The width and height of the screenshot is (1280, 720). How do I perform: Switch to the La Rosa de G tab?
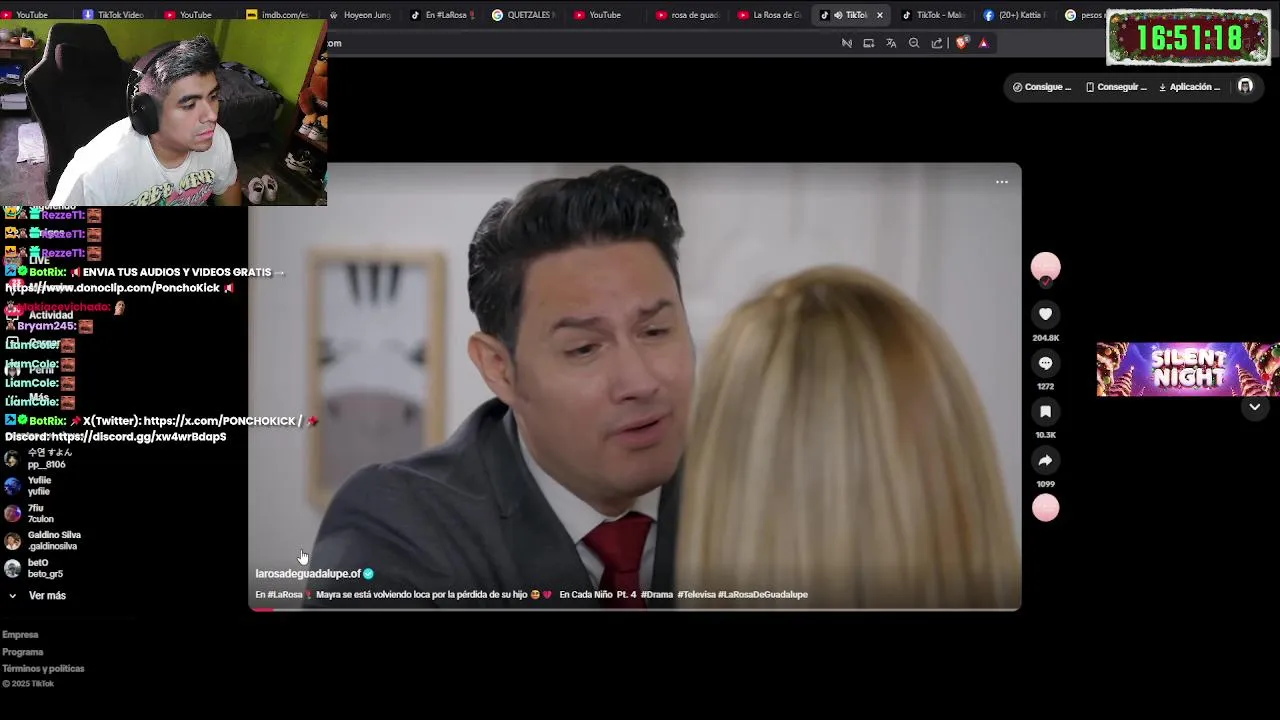[x=768, y=15]
